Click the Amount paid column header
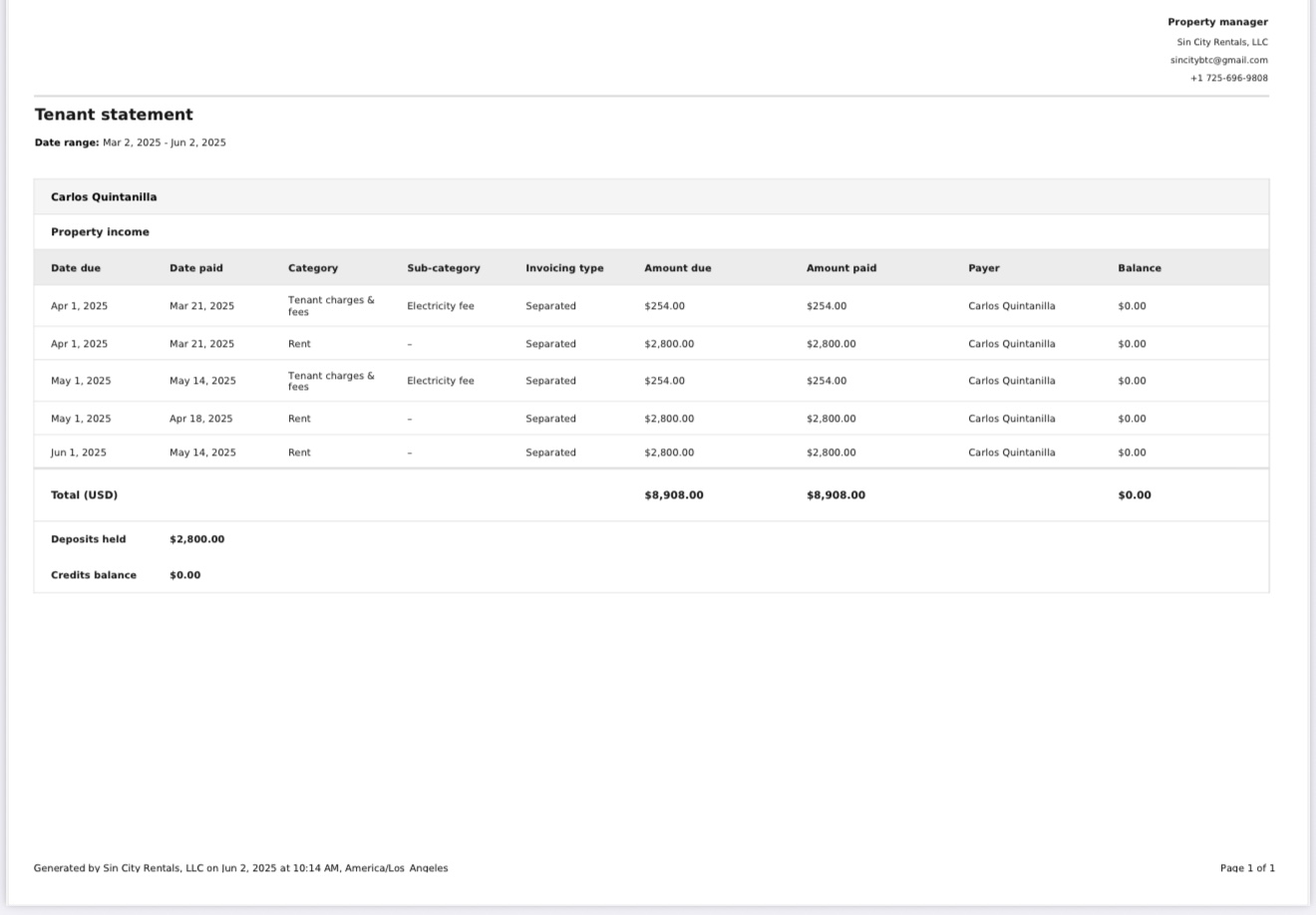1316x915 pixels. pos(841,268)
